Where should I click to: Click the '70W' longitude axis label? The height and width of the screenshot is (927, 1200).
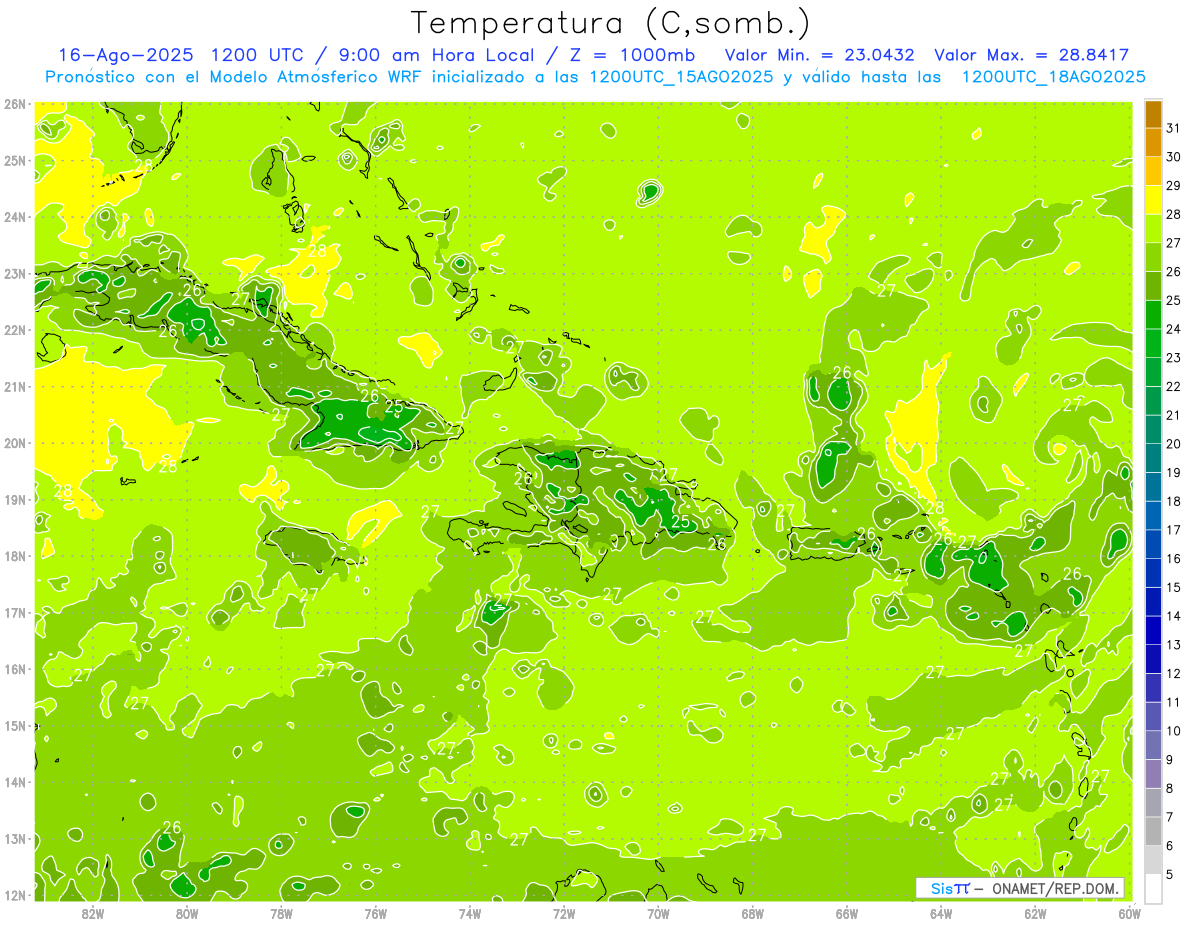(658, 912)
